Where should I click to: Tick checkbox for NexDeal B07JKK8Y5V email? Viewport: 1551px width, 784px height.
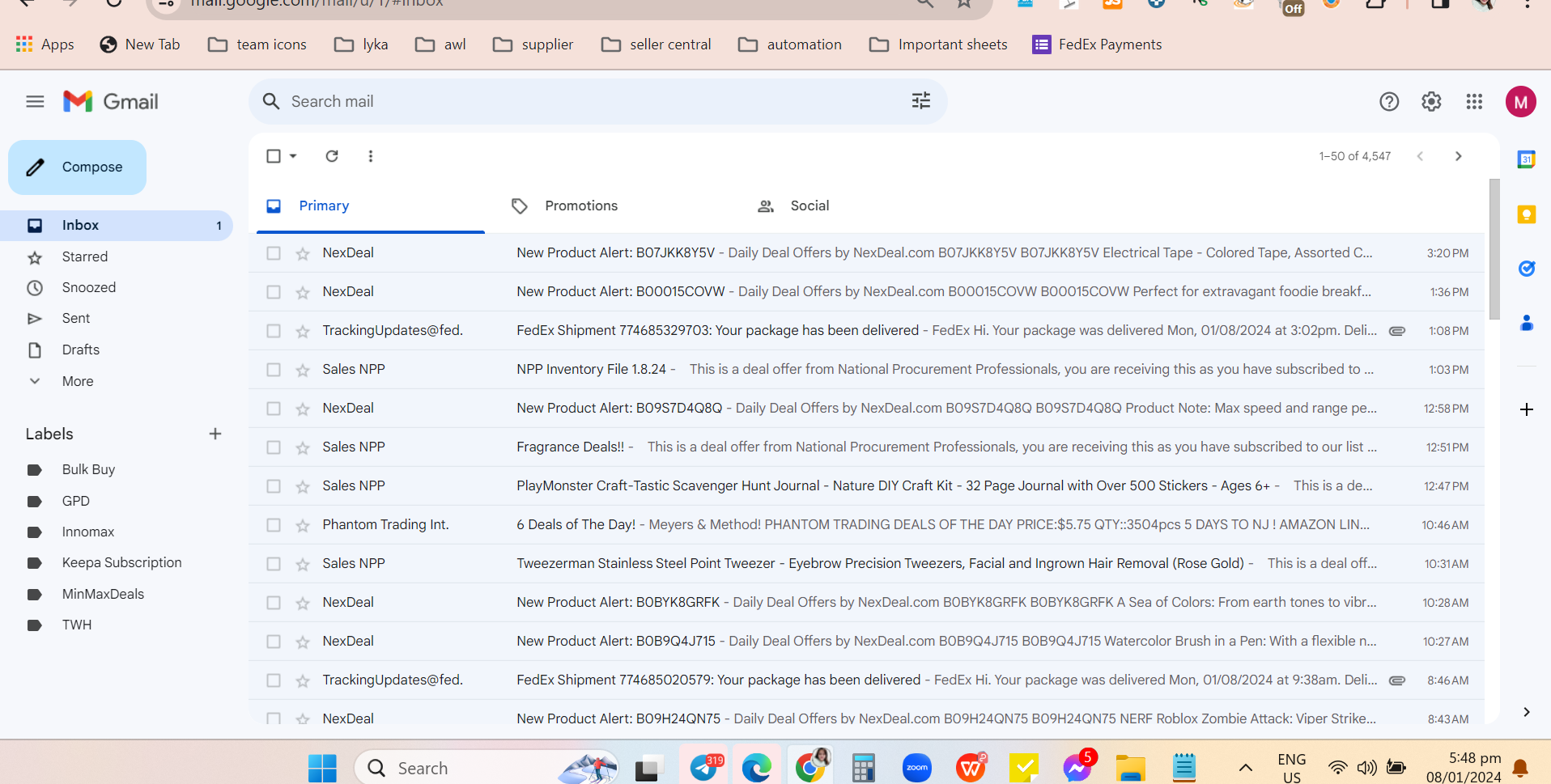274,253
